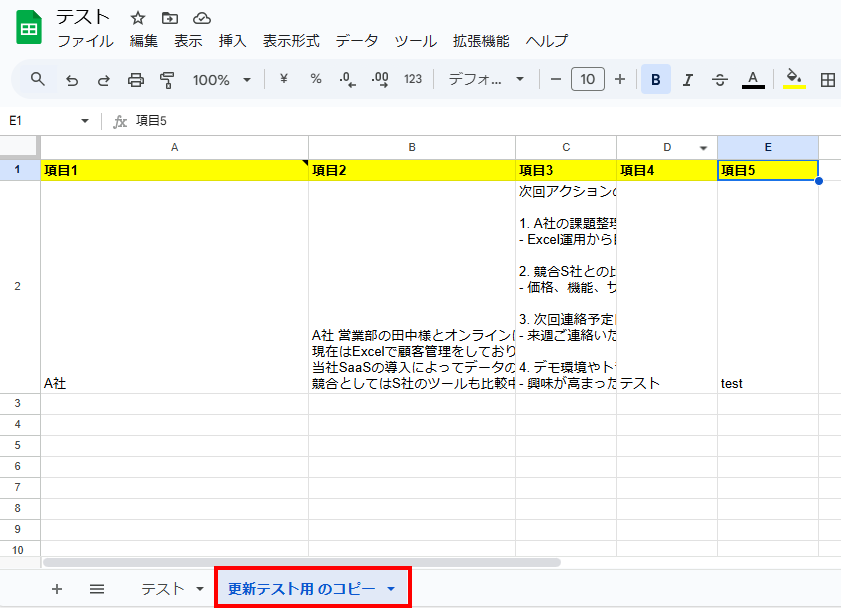Click the horizontal scrollbar
The width and height of the screenshot is (841, 608).
coord(302,562)
